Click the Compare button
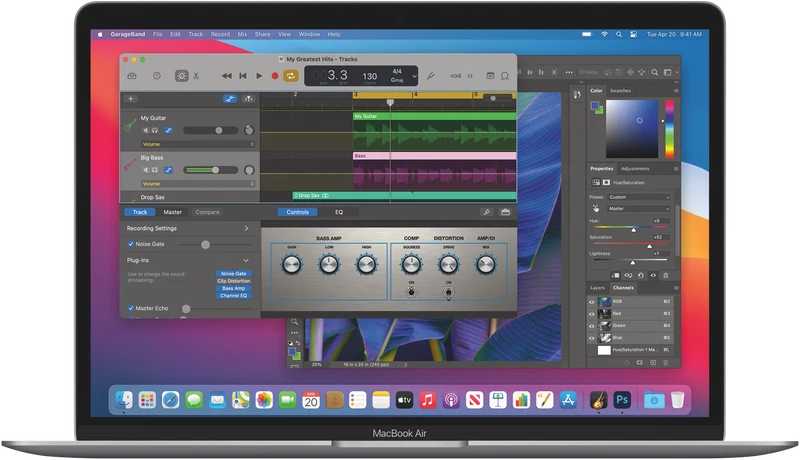This screenshot has height=460, width=800. coord(207,212)
